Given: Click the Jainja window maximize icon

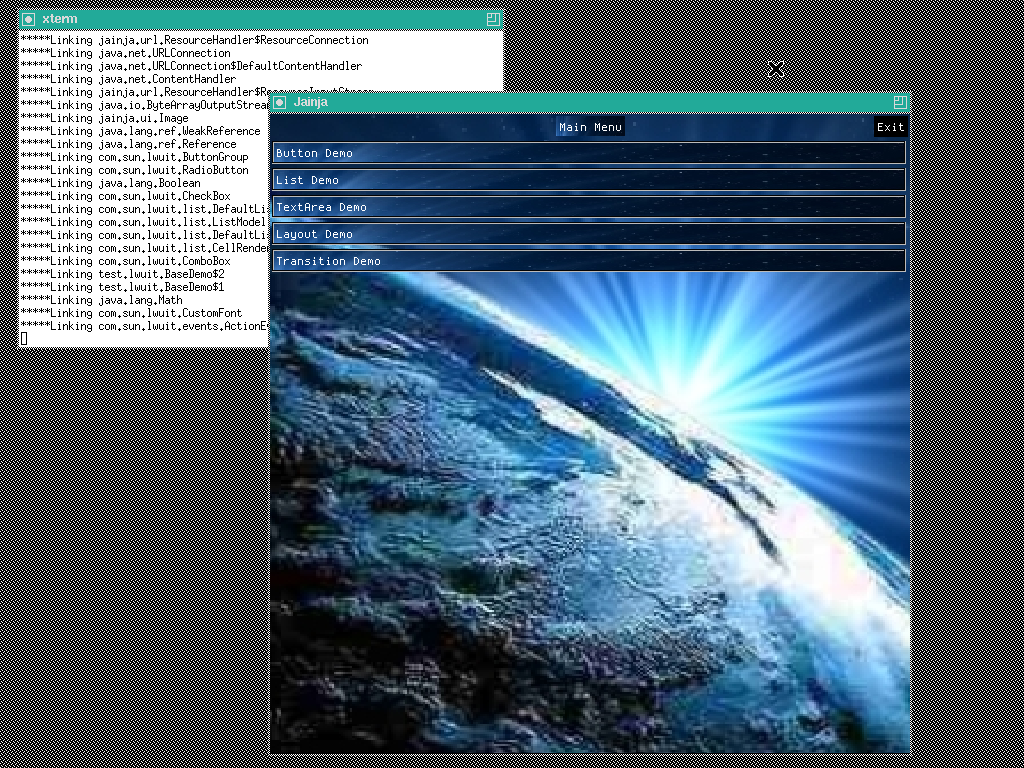Looking at the screenshot, I should tap(900, 103).
